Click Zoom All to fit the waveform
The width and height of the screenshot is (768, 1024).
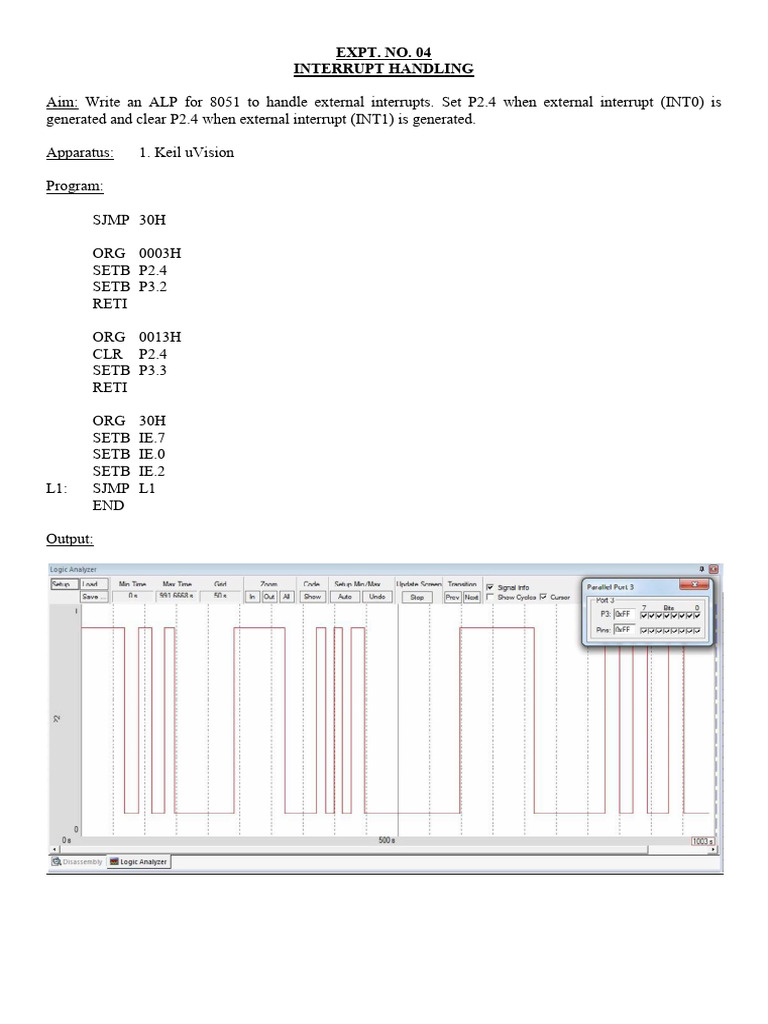(x=287, y=597)
